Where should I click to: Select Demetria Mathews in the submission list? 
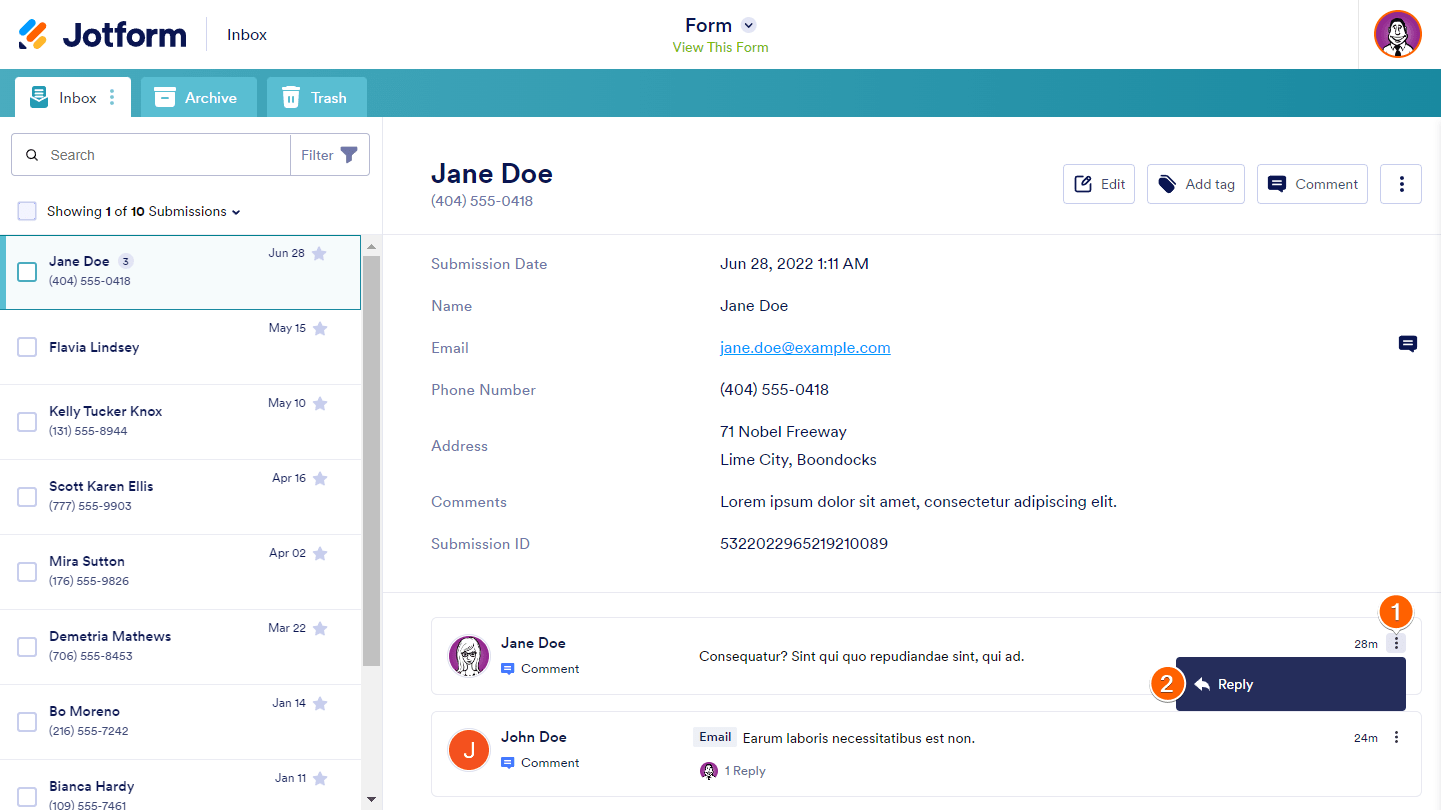coord(180,647)
